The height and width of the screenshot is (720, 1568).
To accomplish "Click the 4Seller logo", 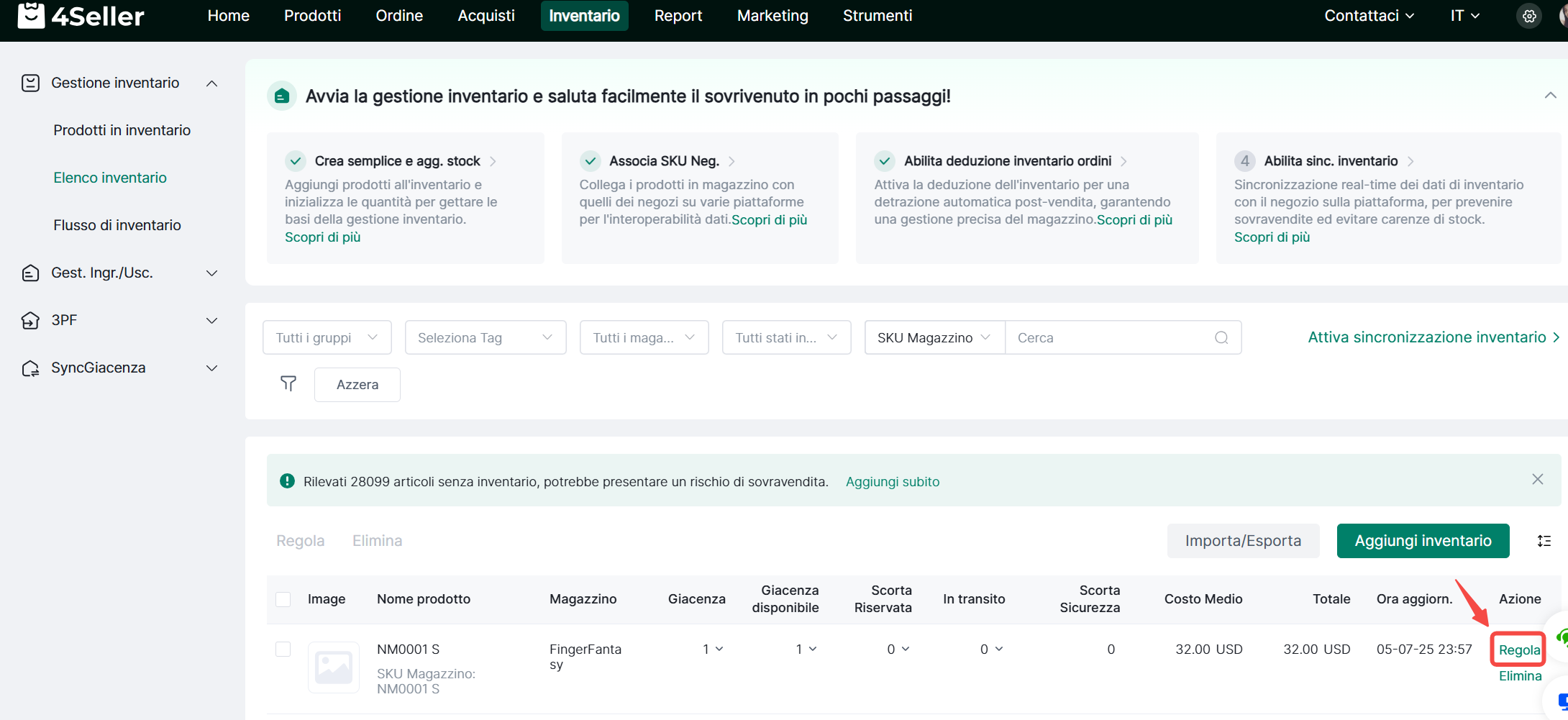I will pyautogui.click(x=81, y=16).
